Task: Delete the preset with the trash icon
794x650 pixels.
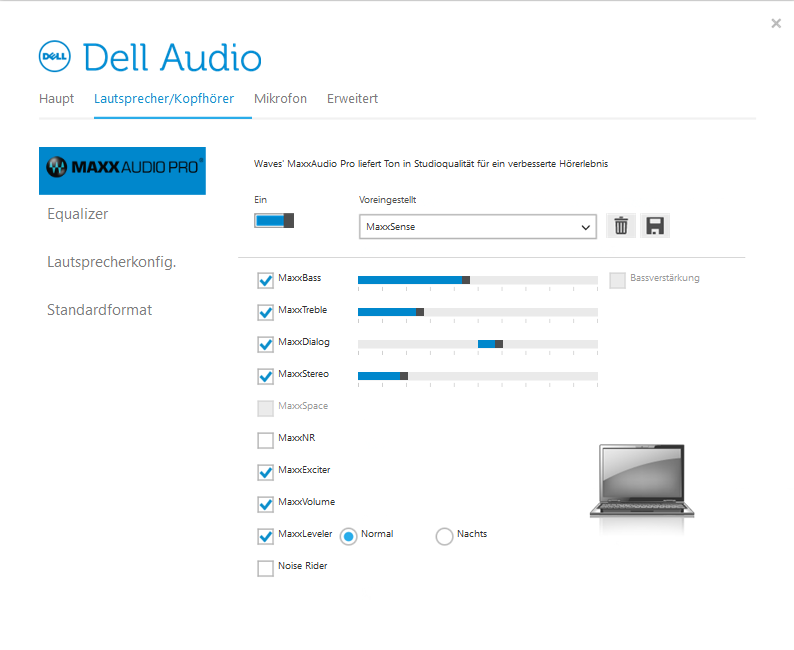Action: click(x=621, y=226)
